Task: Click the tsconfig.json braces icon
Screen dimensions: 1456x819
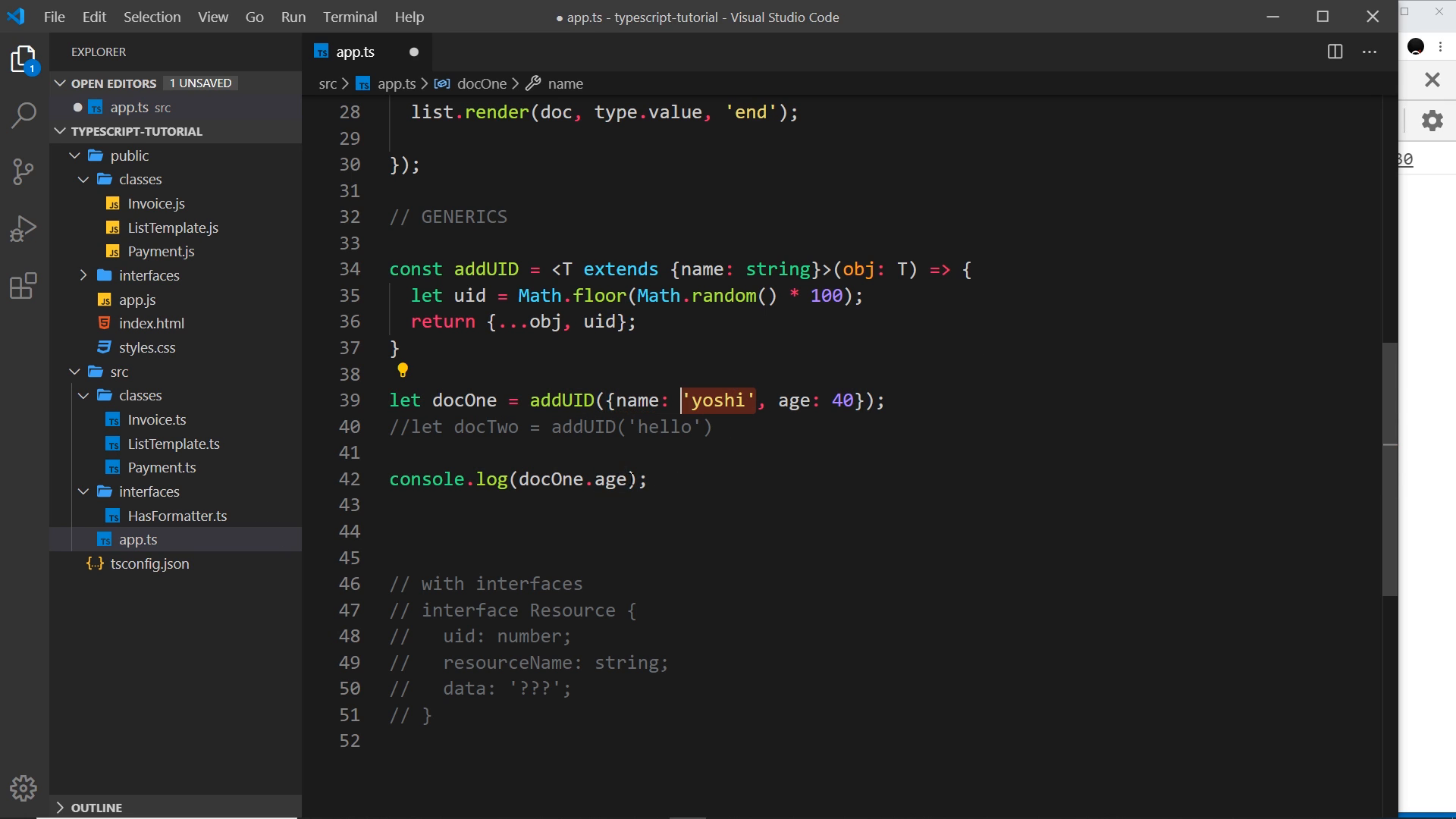Action: [95, 563]
